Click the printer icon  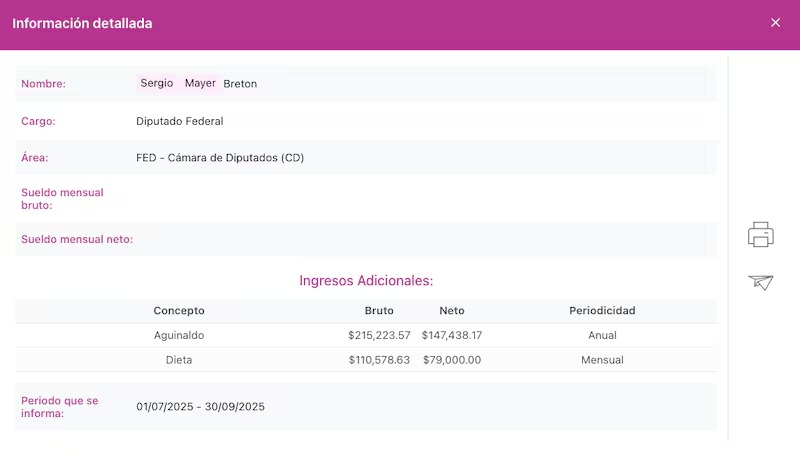761,235
